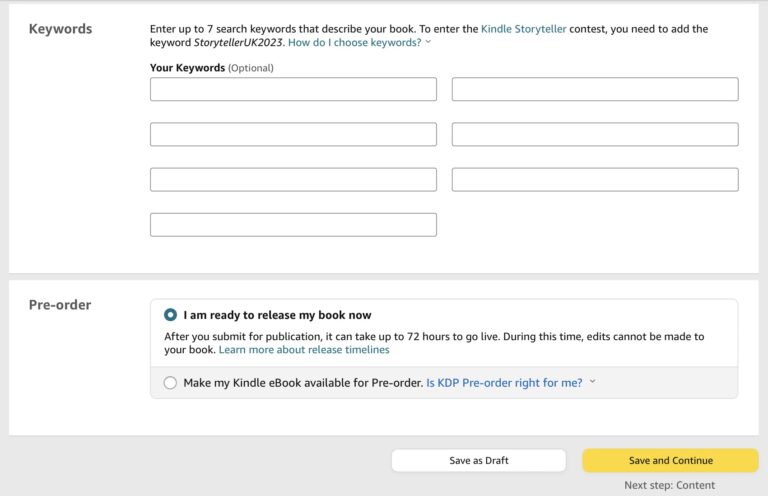Expand 'Is KDP Pre-order right for me?' chevron
Image resolution: width=768 pixels, height=496 pixels.
[x=592, y=381]
